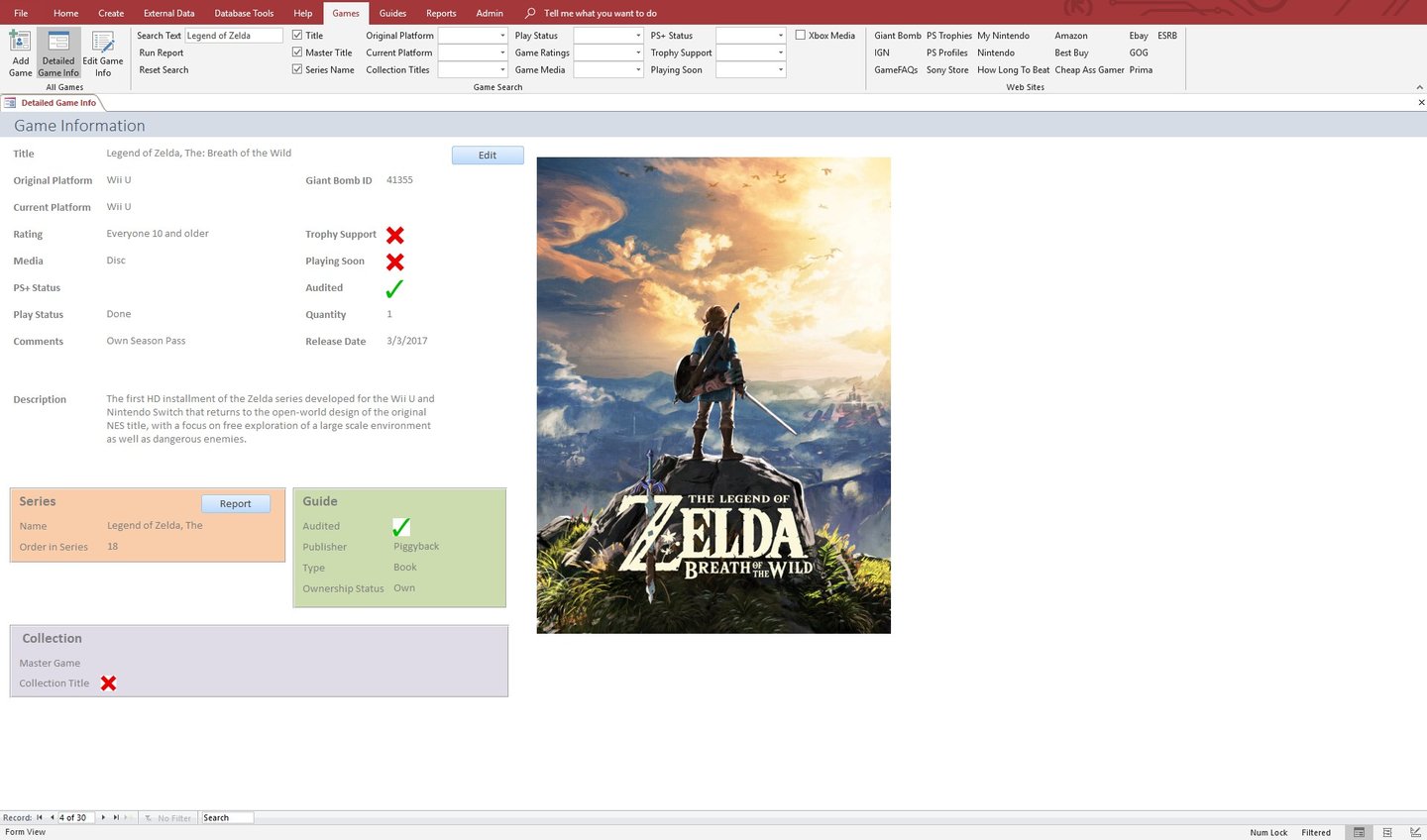Image resolution: width=1427 pixels, height=840 pixels.
Task: Toggle the Master Title search checkbox
Action: [x=297, y=52]
